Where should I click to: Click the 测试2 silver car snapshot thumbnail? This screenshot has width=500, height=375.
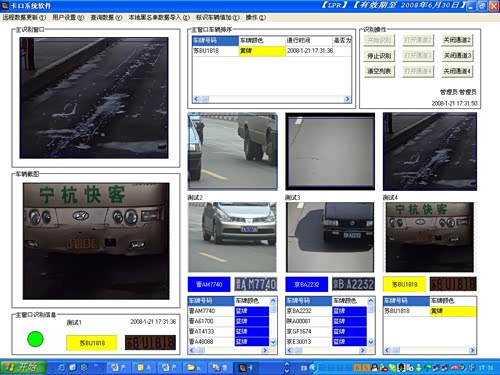coord(232,237)
